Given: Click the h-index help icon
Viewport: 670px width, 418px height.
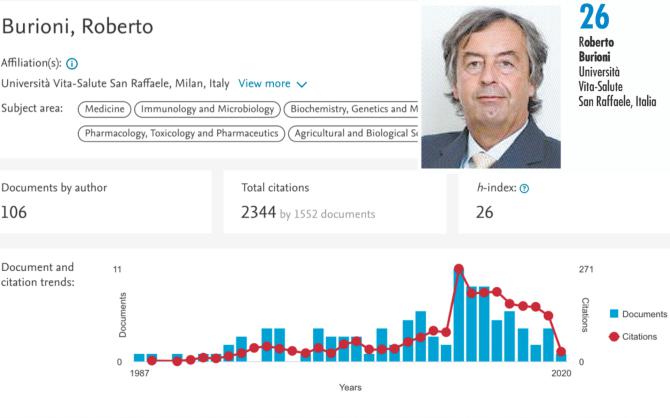Looking at the screenshot, I should click(524, 188).
